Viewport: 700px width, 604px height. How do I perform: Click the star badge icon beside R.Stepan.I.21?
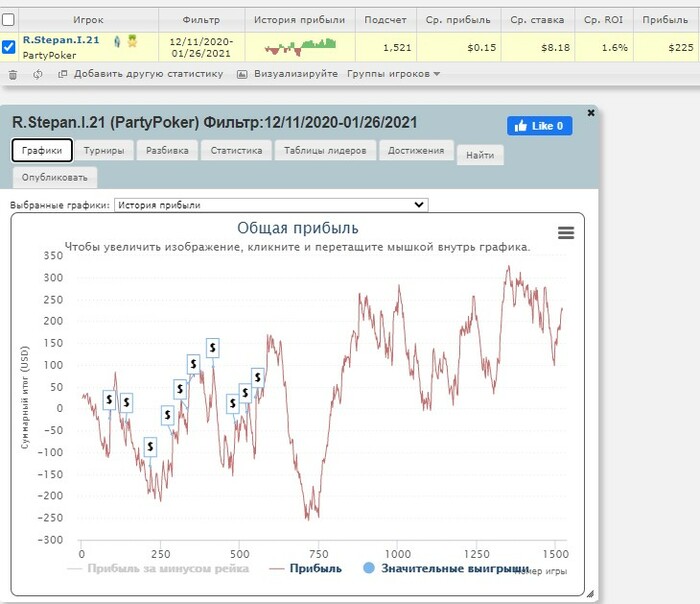[x=132, y=41]
